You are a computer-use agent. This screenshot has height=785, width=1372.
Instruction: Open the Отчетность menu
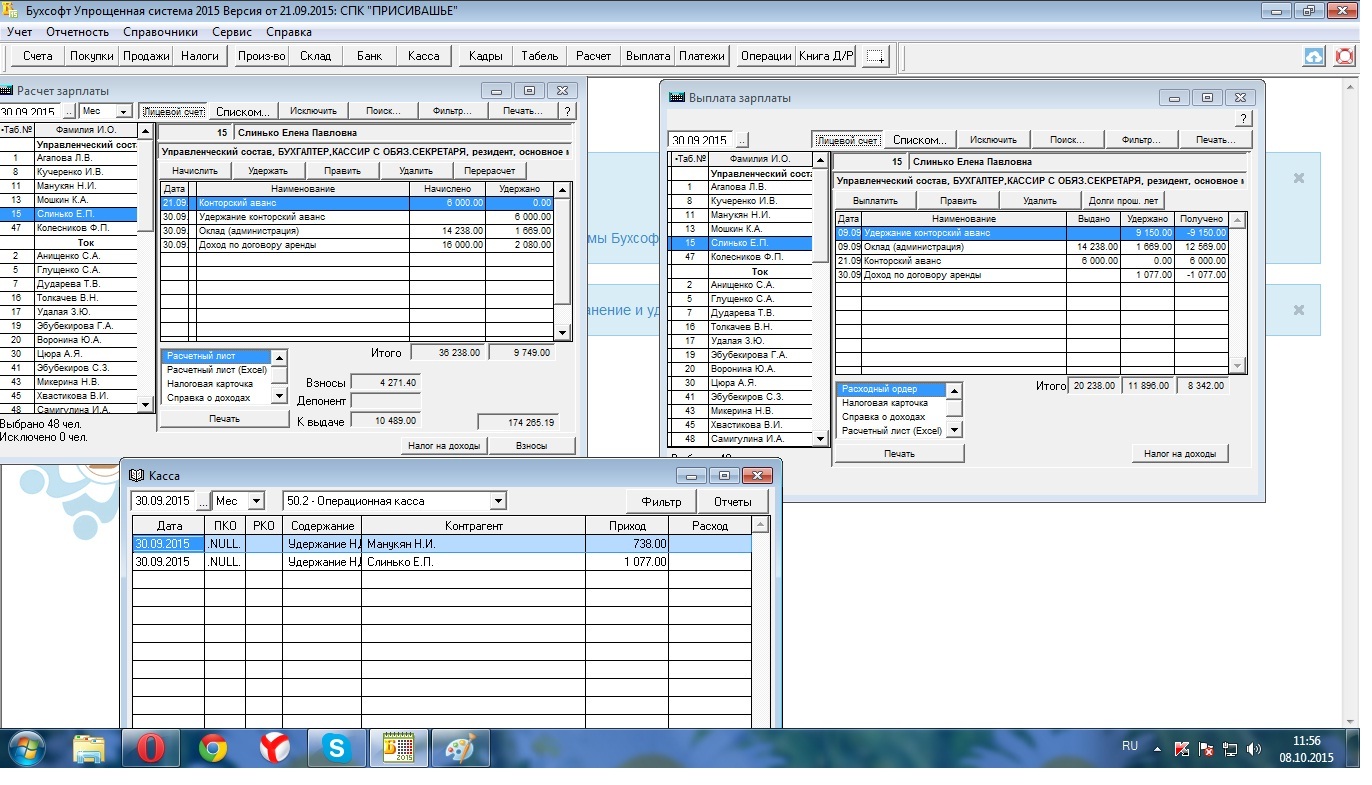click(x=77, y=32)
